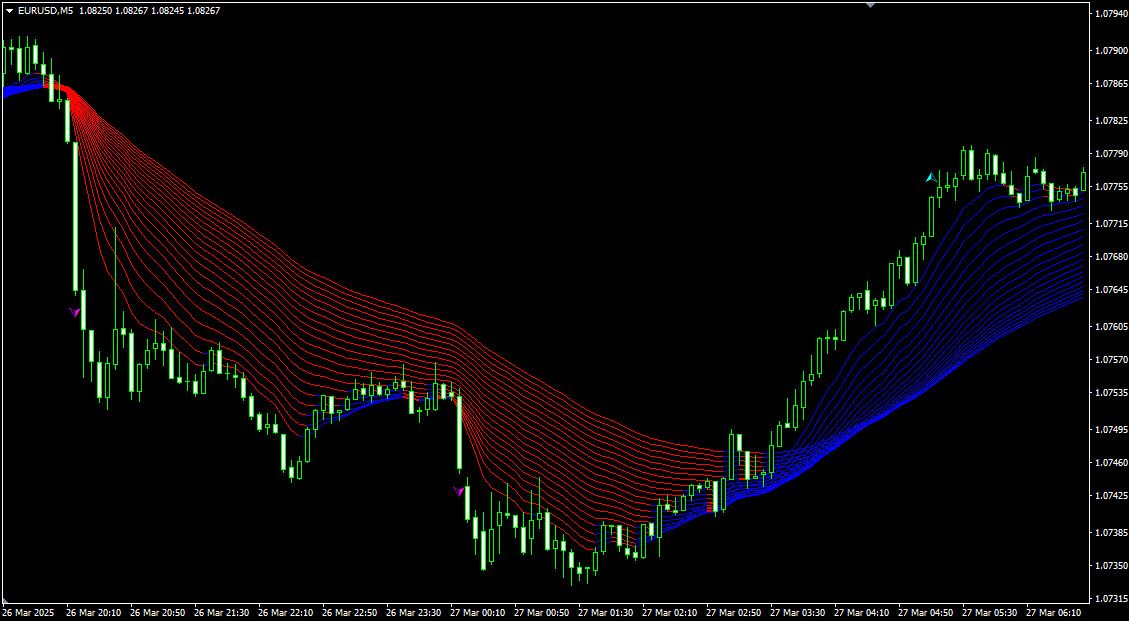Select the EURUSD,M5 symbol label
The height and width of the screenshot is (621, 1129).
(x=44, y=11)
